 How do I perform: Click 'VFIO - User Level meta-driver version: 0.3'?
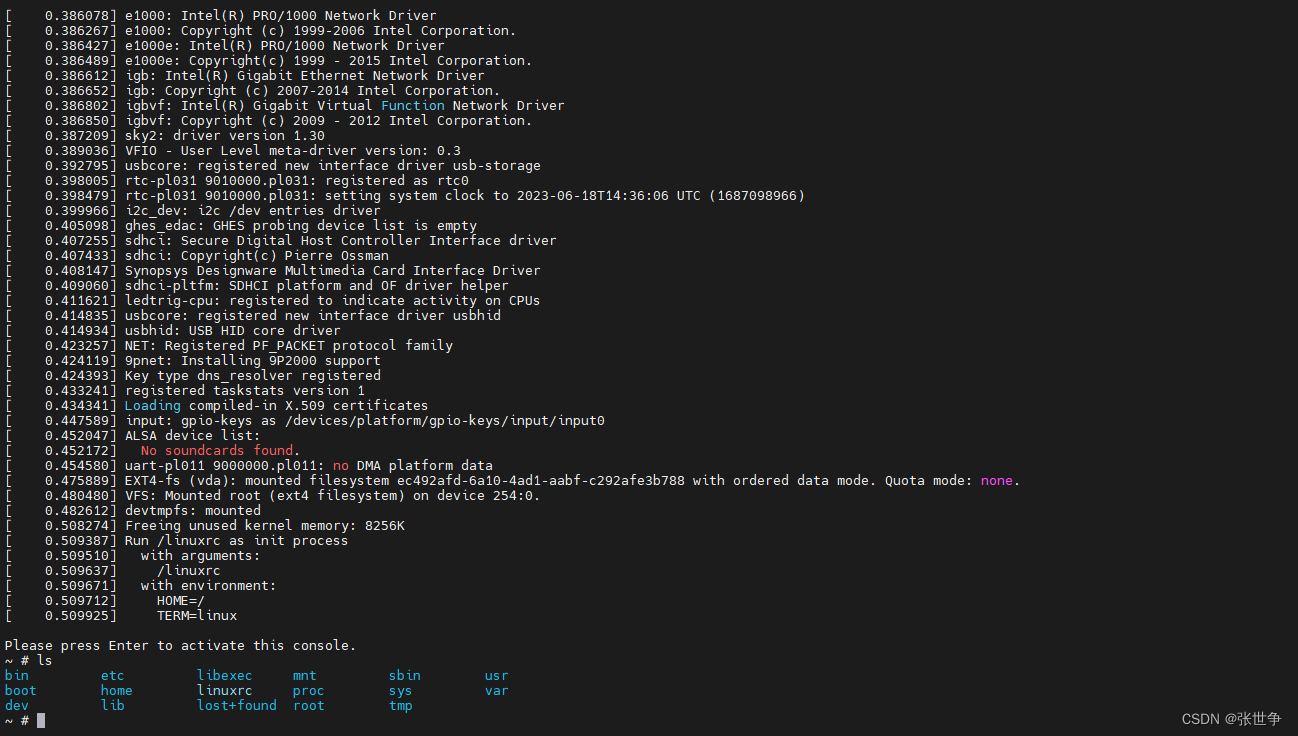pos(293,151)
